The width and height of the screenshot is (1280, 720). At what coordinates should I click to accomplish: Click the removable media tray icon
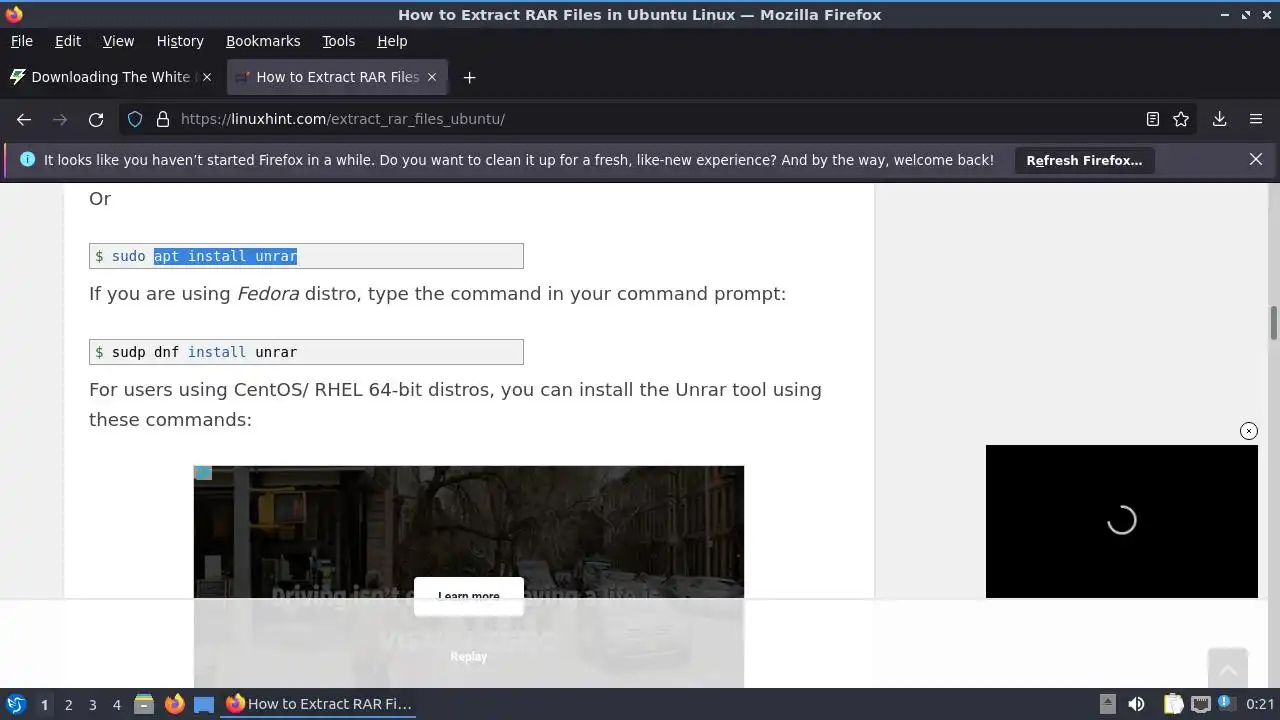(x=1107, y=704)
